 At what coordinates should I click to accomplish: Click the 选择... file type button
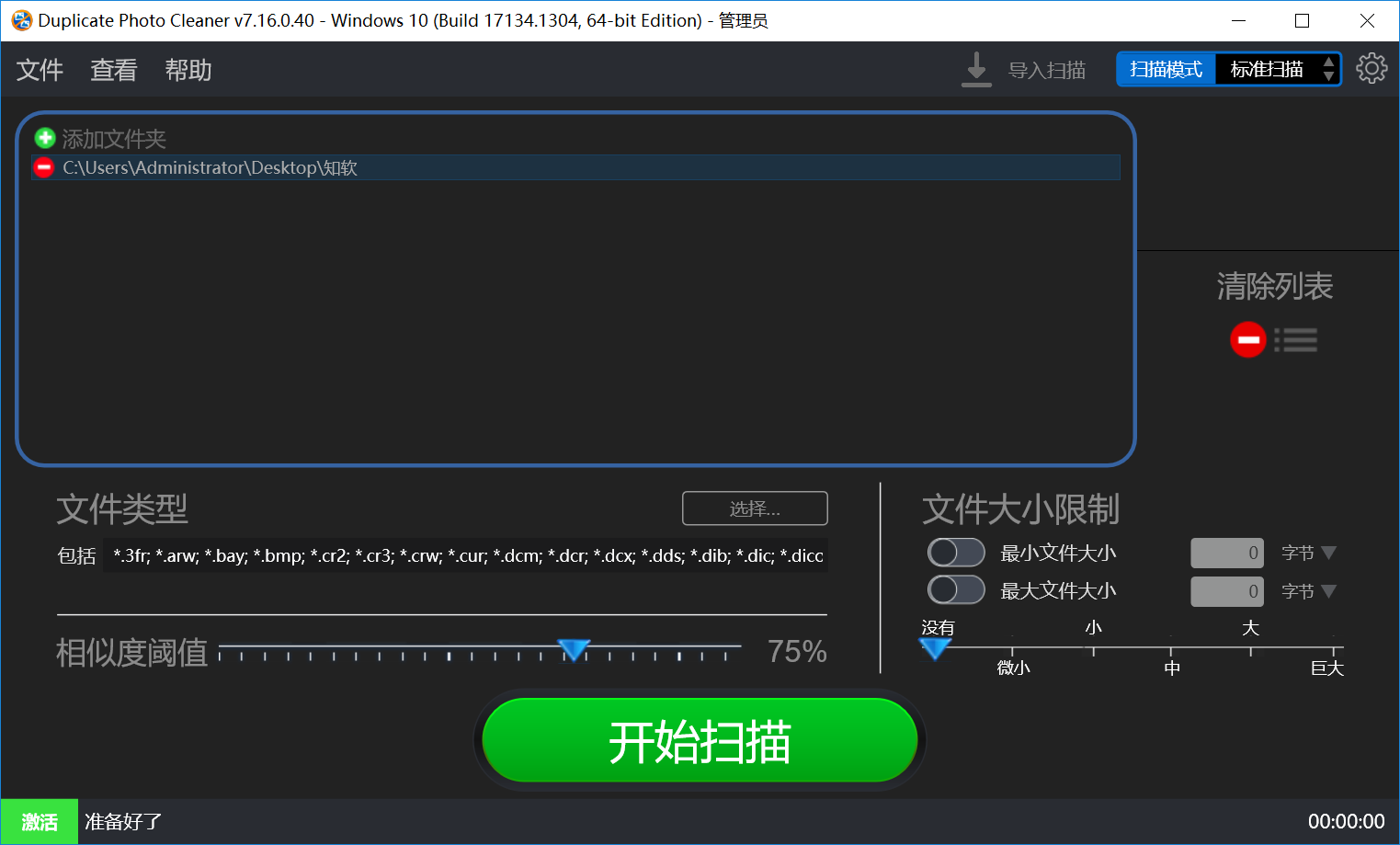[755, 508]
